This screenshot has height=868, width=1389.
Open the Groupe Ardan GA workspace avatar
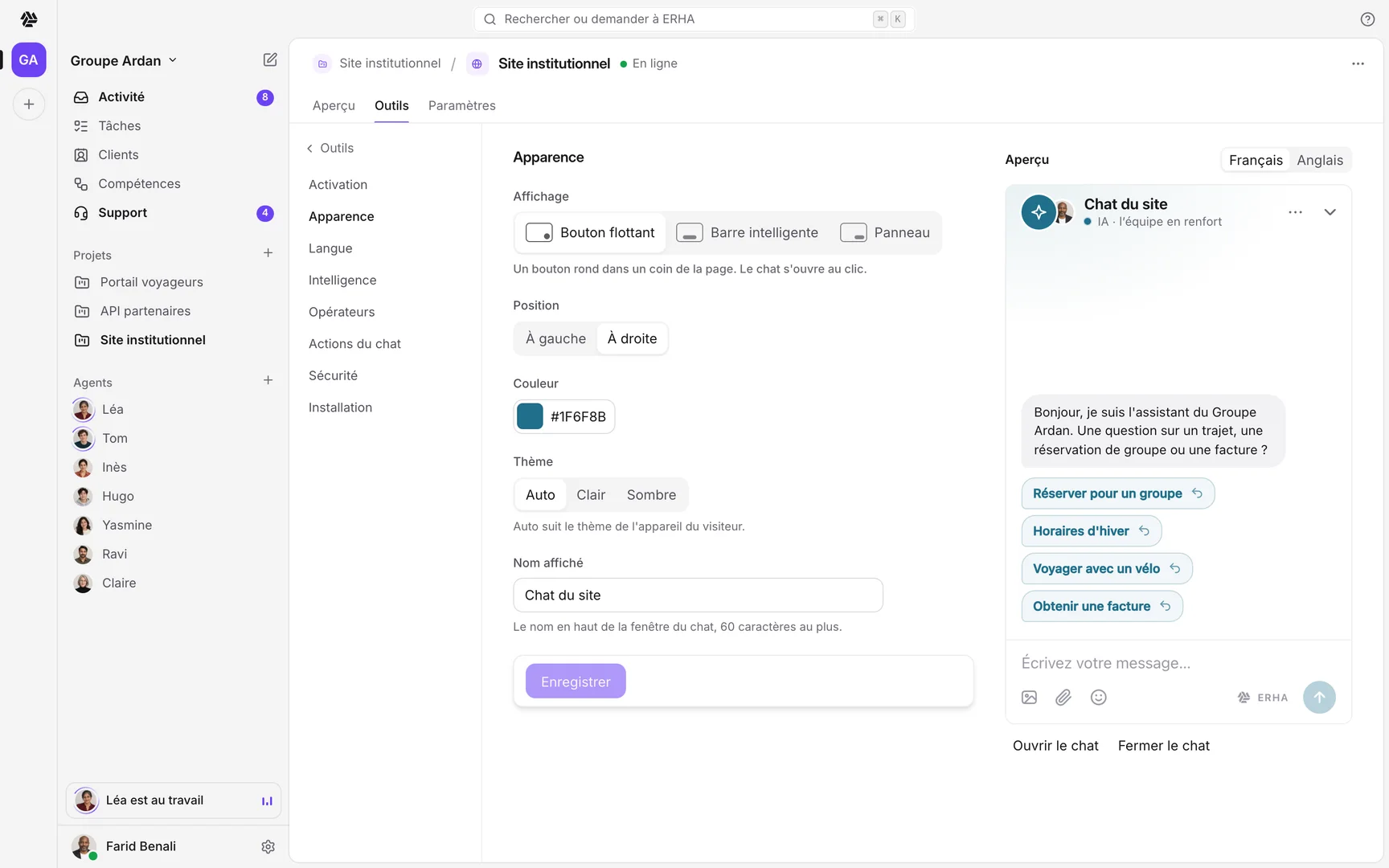coord(29,60)
